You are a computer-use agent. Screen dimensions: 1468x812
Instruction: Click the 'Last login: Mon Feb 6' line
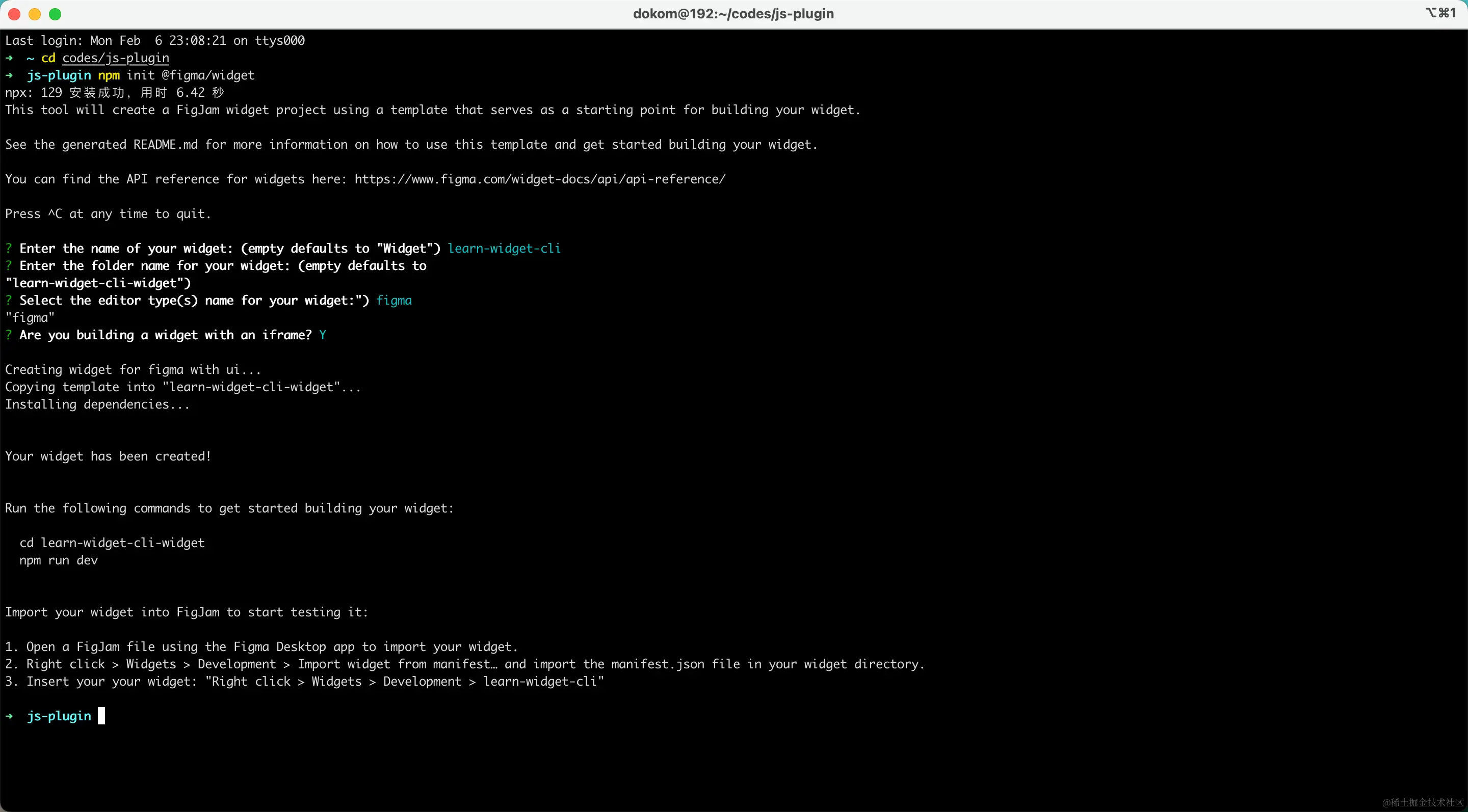tap(155, 40)
